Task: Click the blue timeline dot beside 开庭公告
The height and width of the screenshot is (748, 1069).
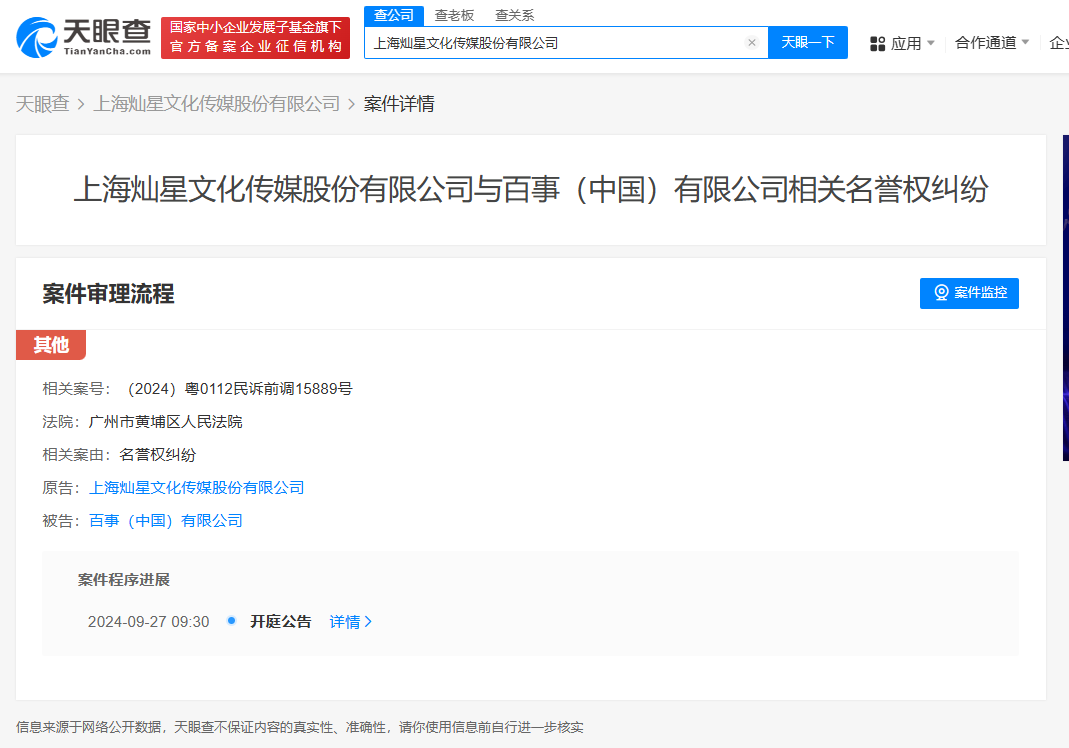Action: click(x=231, y=621)
